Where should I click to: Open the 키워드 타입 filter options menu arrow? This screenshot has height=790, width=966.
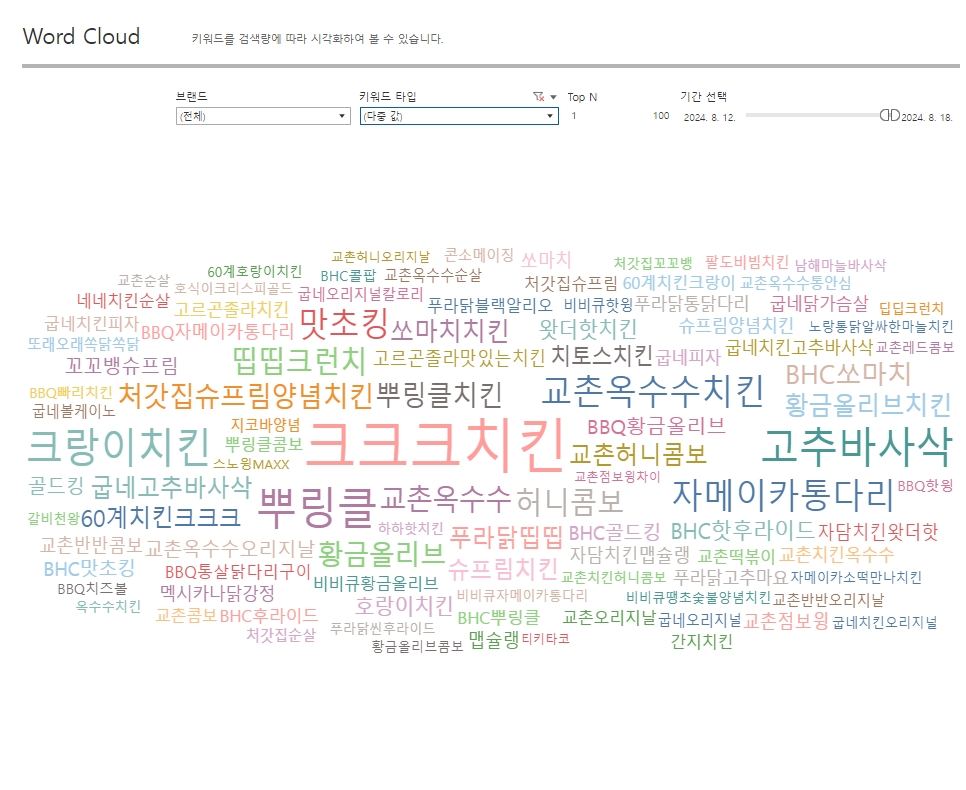pos(553,97)
